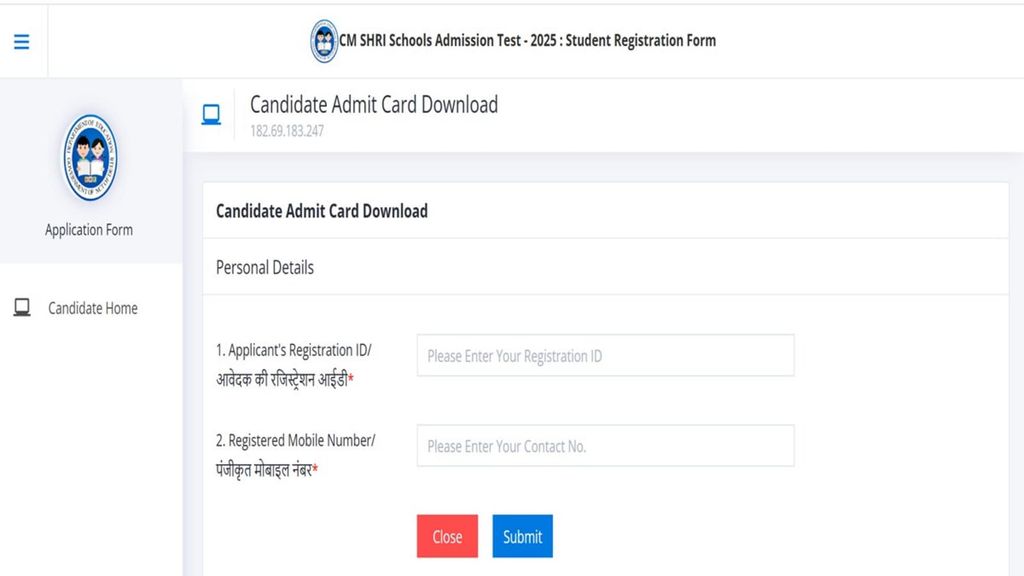Focus the Contact No. input field

pyautogui.click(x=605, y=445)
